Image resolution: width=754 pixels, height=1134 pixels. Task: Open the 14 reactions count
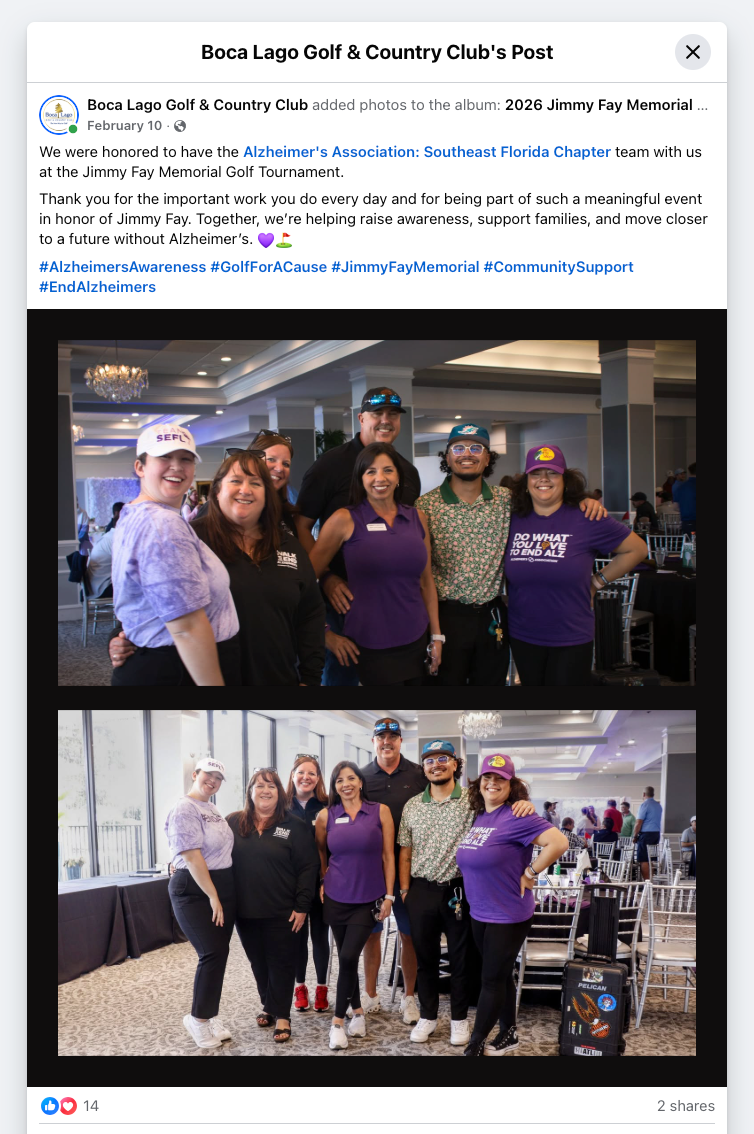91,1106
